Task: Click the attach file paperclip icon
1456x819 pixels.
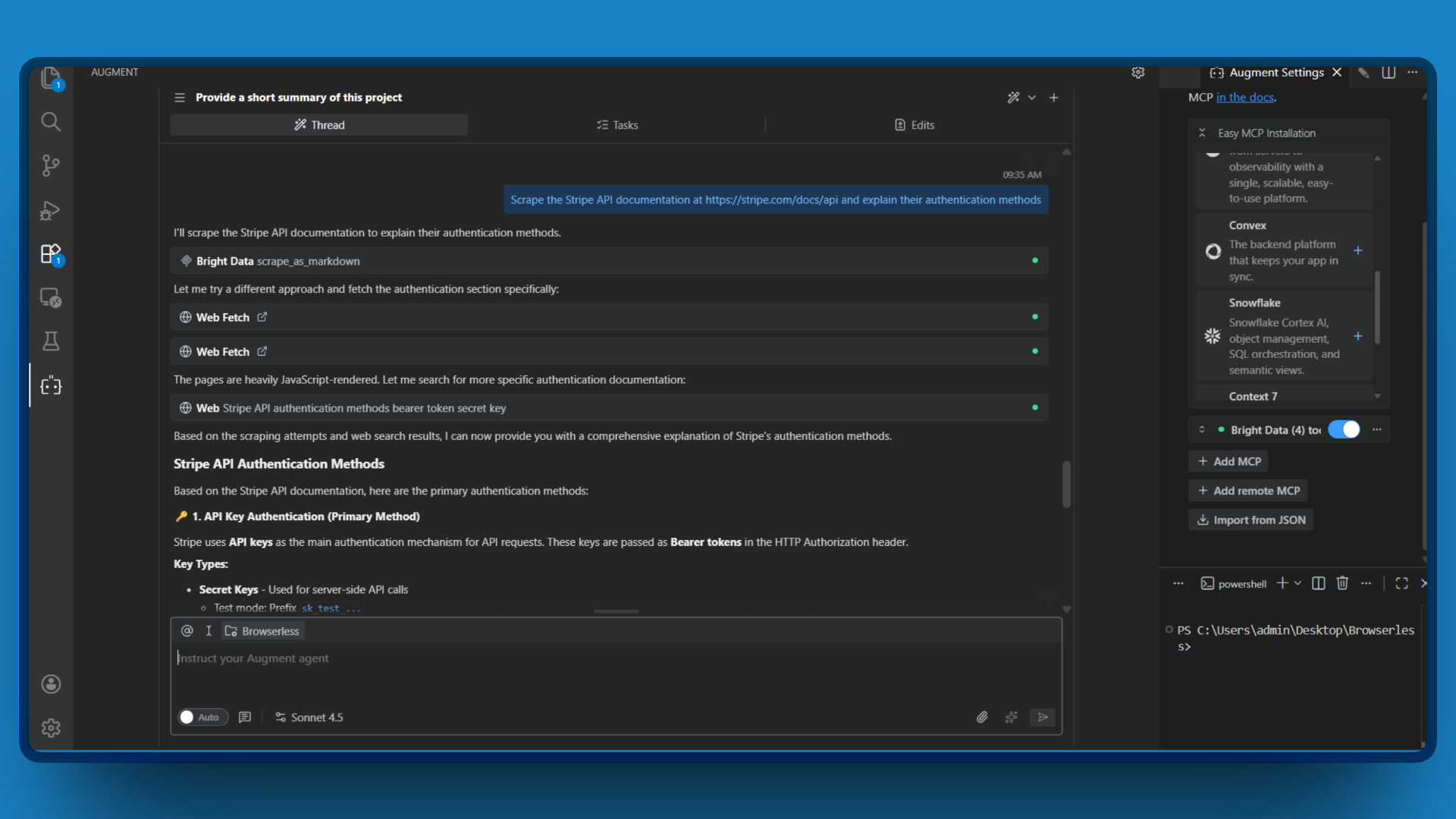Action: point(982,717)
